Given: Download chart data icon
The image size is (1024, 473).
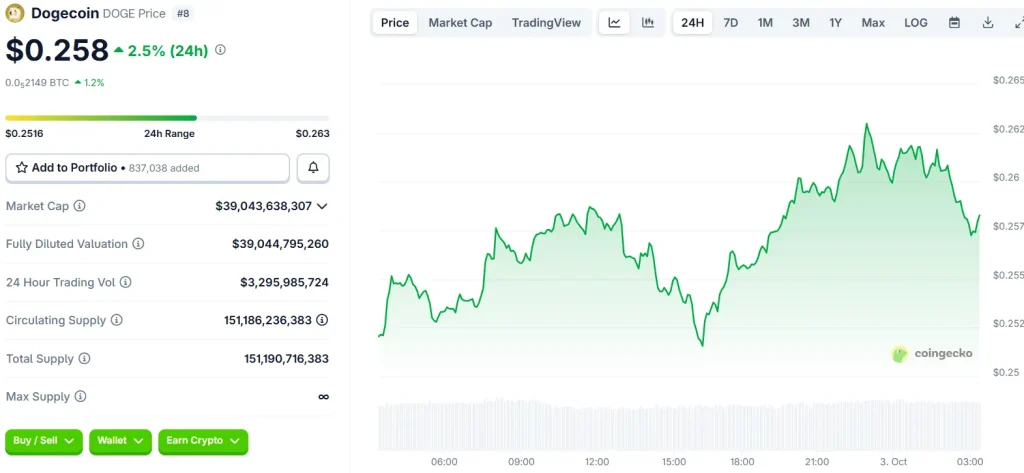Looking at the screenshot, I should tap(988, 23).
